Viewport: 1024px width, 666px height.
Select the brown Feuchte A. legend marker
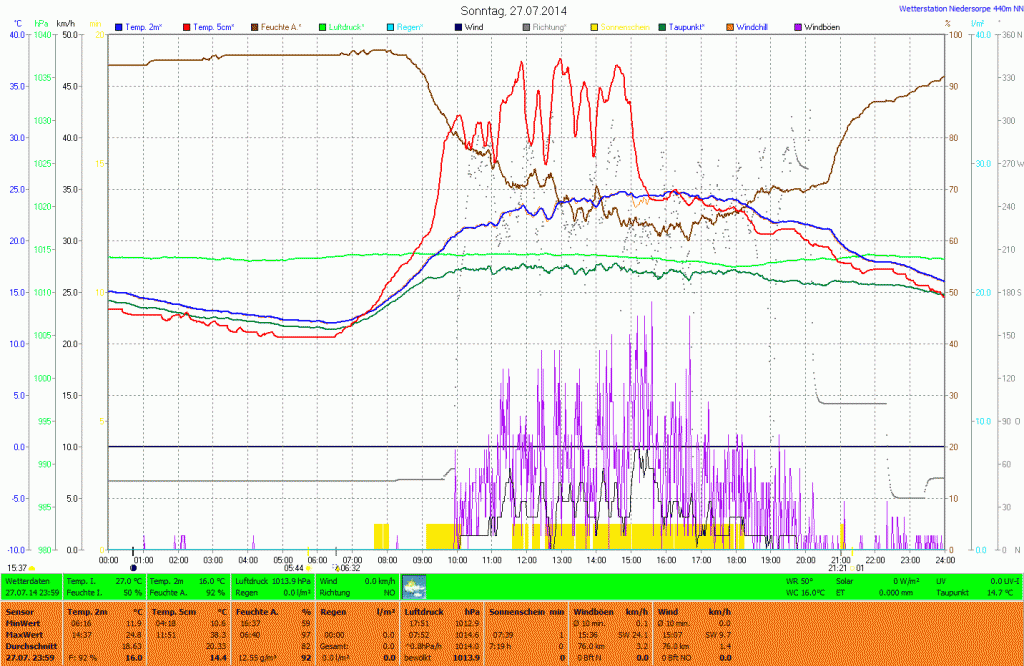pyautogui.click(x=254, y=27)
